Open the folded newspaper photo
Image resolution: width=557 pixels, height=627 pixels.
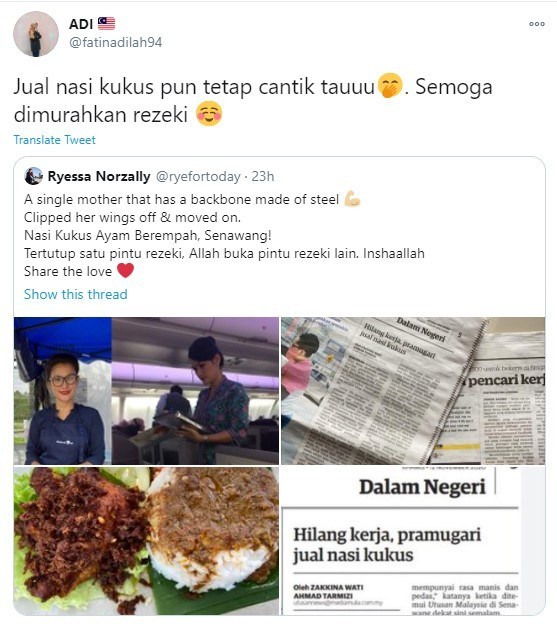tap(413, 391)
